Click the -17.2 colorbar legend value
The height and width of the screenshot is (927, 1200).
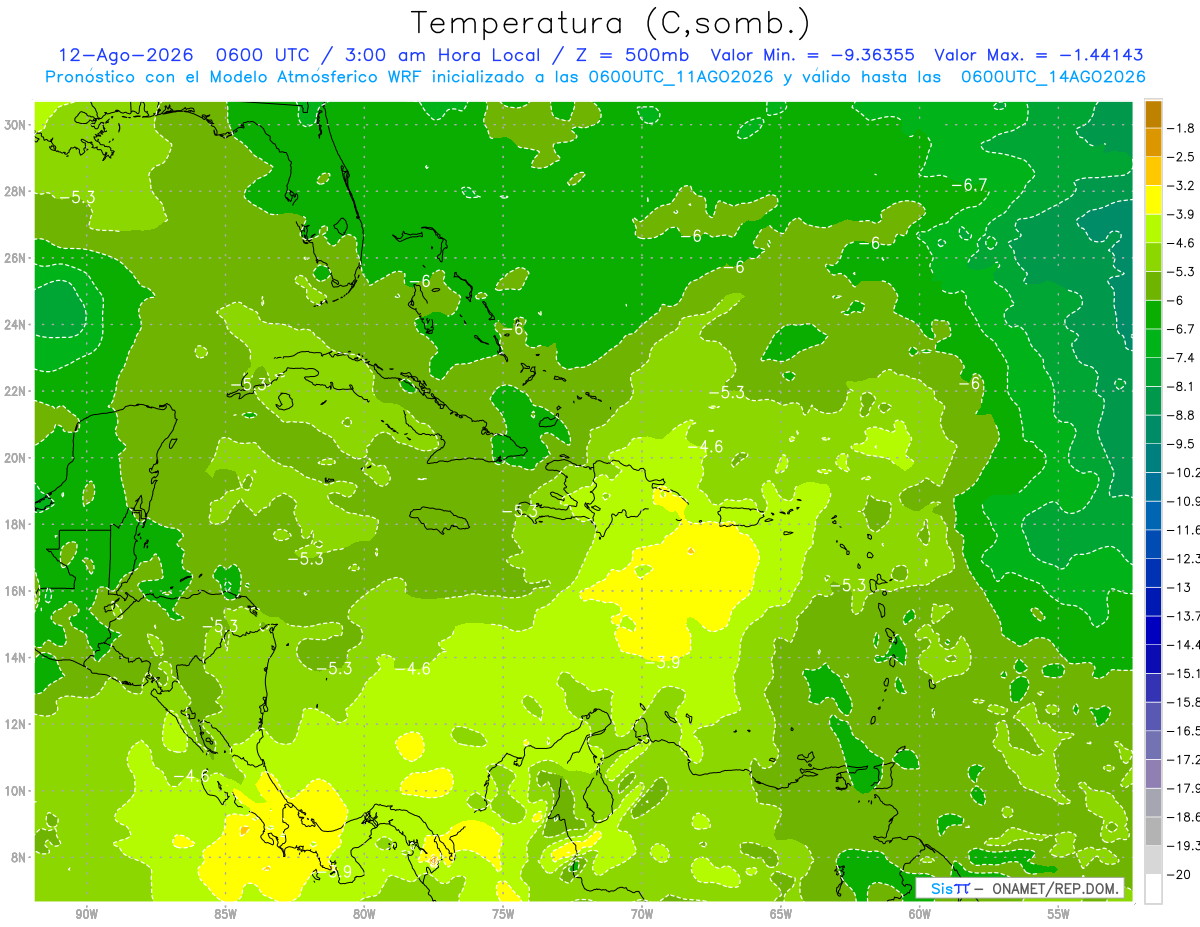pos(1185,760)
